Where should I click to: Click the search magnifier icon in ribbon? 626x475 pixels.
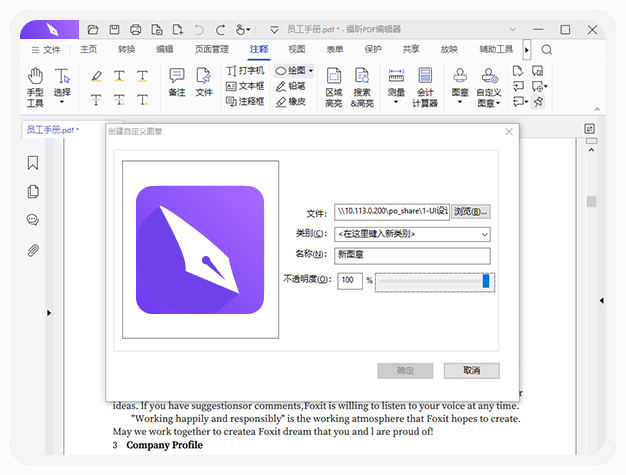click(547, 49)
